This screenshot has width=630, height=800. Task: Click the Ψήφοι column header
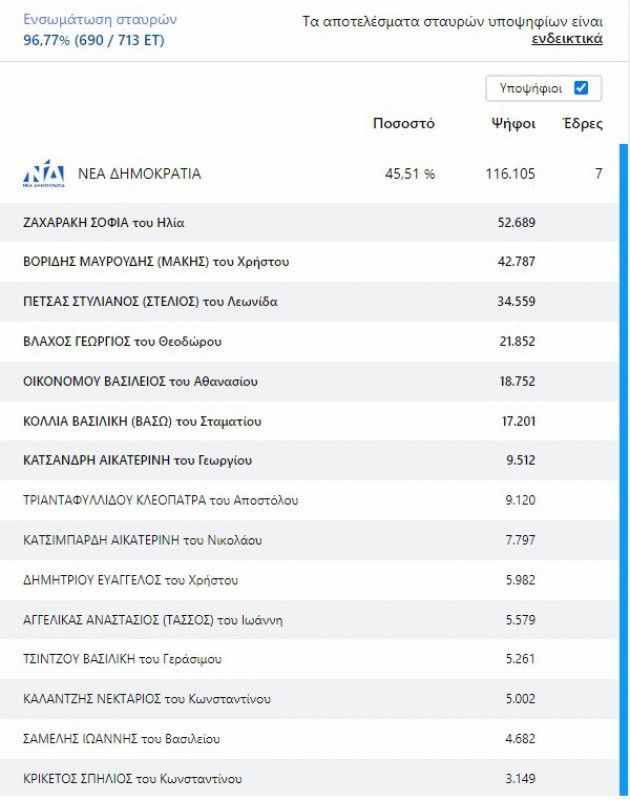pos(513,124)
